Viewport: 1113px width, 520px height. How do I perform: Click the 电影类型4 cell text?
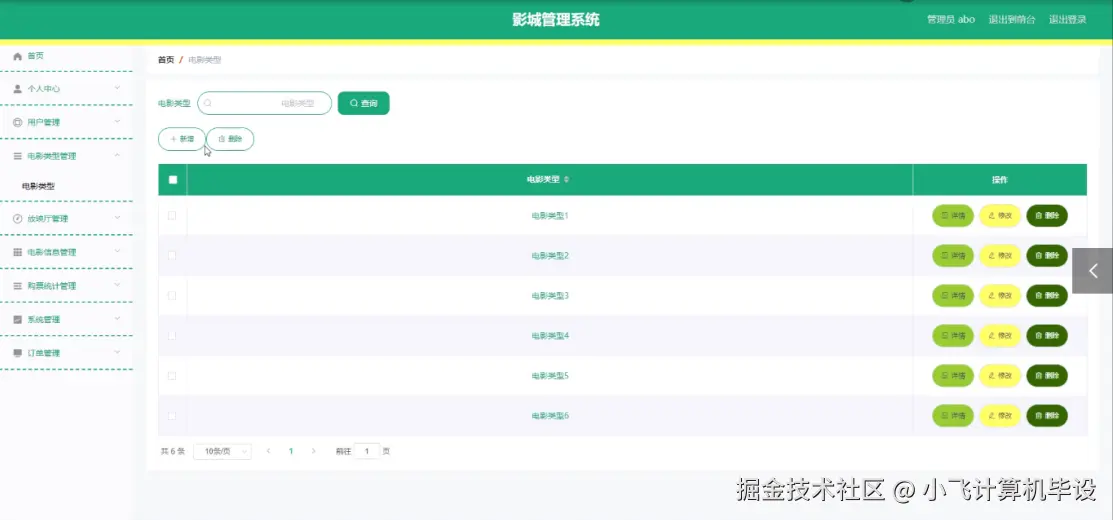550,336
